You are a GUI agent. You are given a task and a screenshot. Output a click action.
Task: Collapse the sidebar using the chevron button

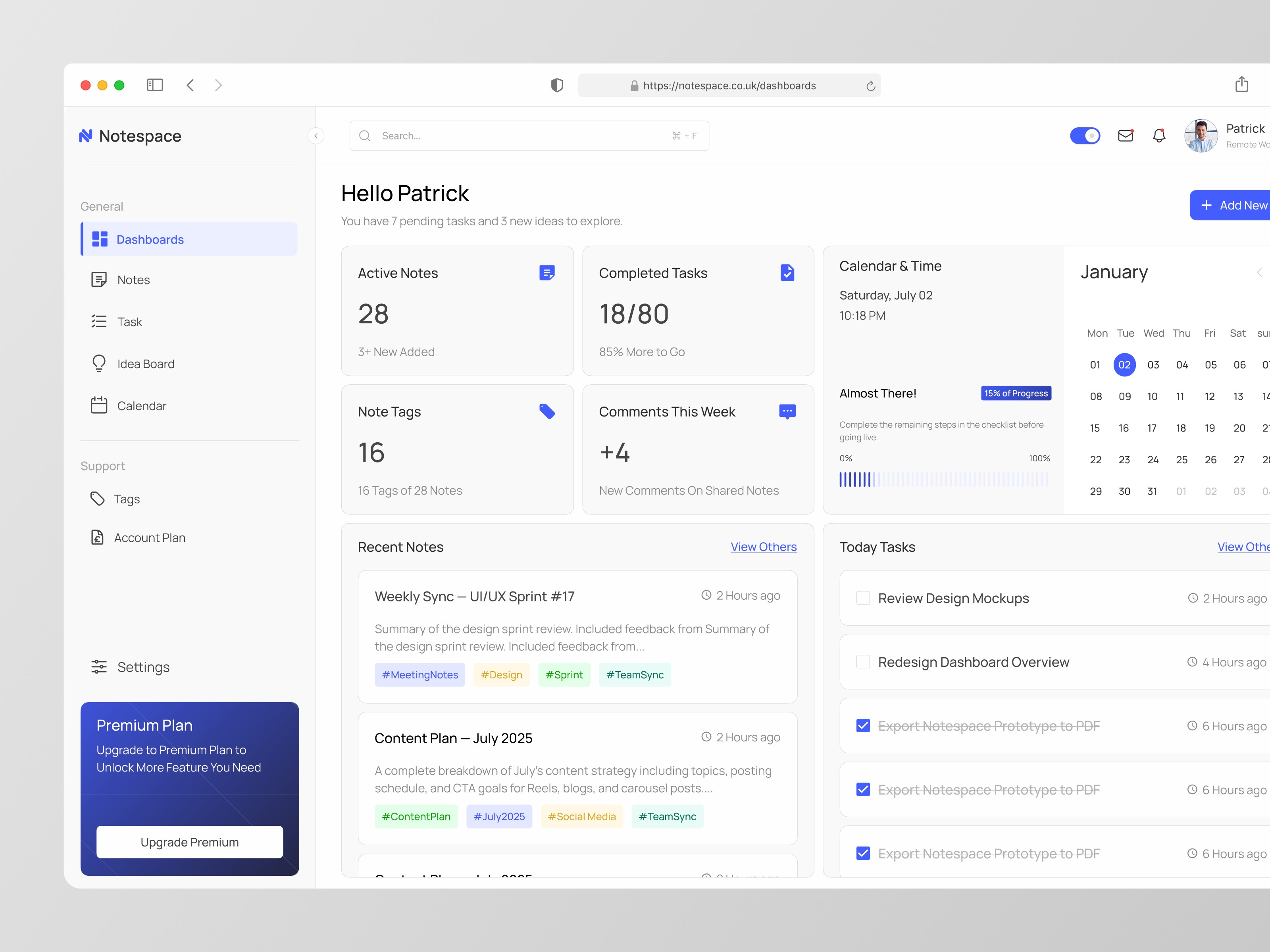(315, 135)
